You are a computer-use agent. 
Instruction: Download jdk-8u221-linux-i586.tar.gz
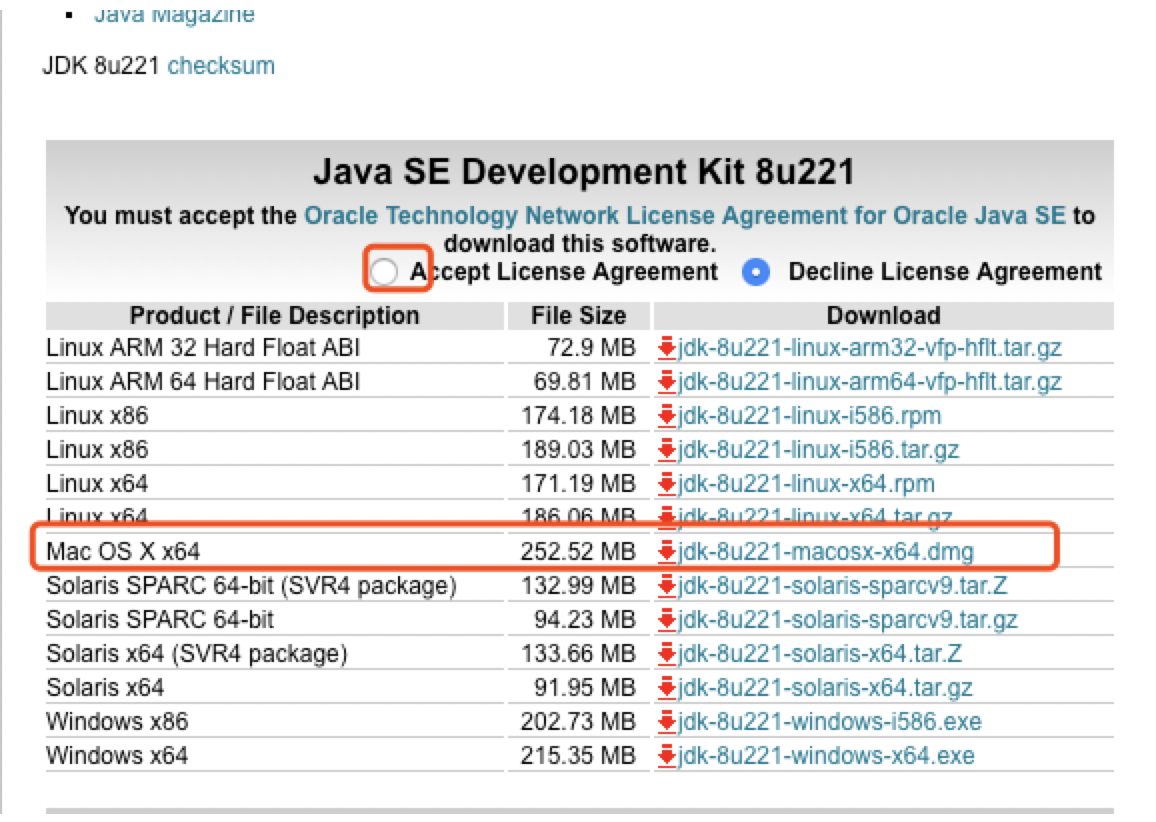[818, 449]
